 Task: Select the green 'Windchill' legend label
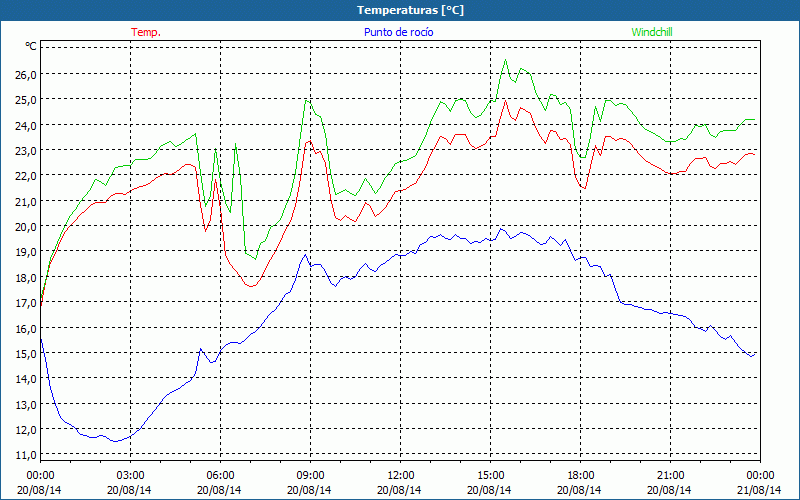(x=652, y=32)
